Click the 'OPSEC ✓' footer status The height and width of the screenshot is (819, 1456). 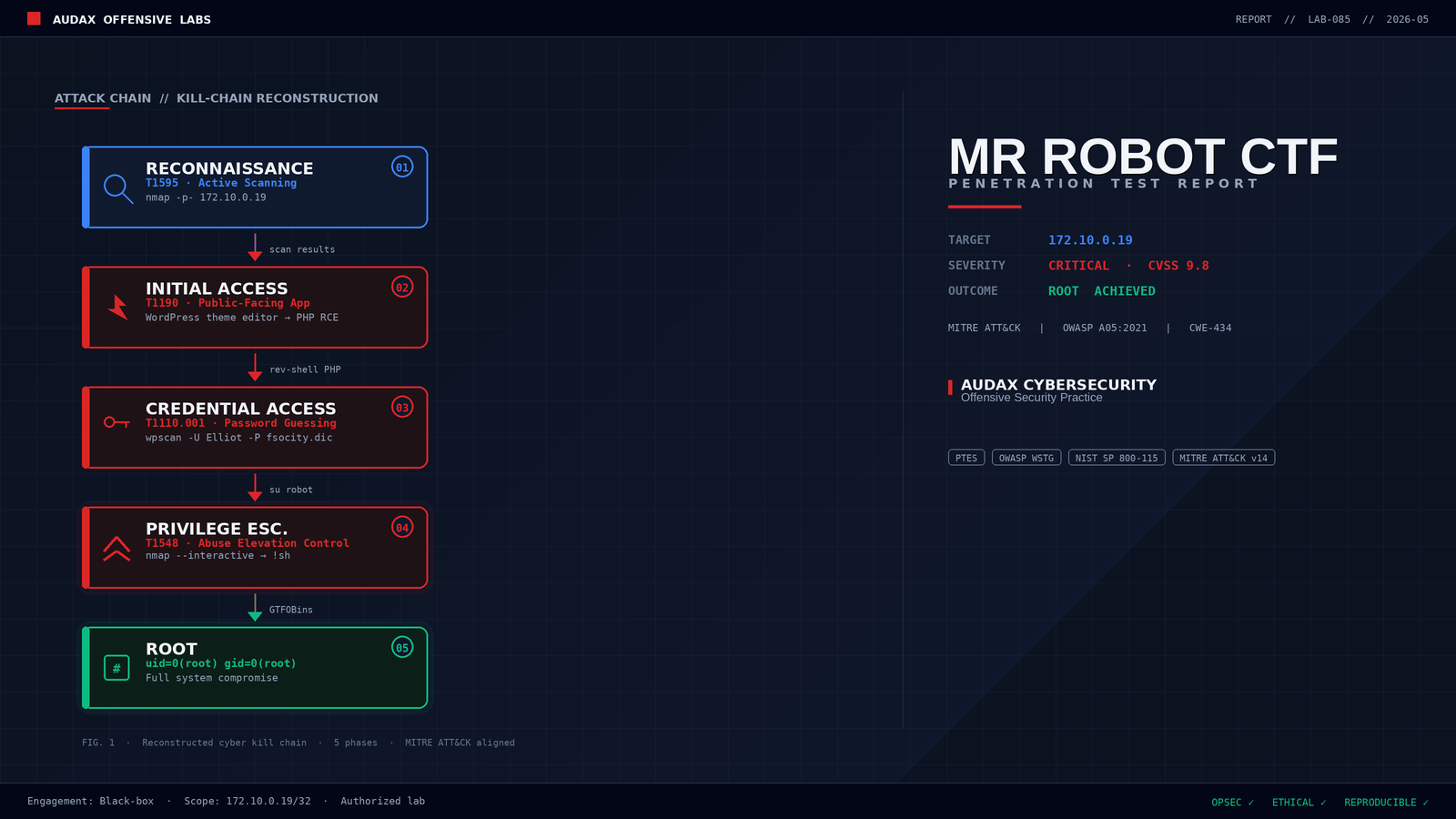[x=1233, y=803]
